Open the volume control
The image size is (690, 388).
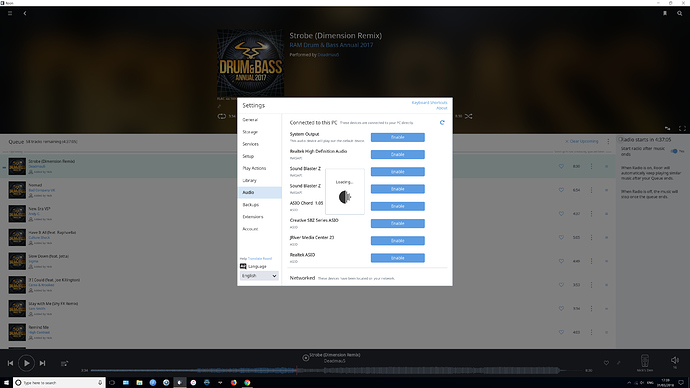coord(675,360)
